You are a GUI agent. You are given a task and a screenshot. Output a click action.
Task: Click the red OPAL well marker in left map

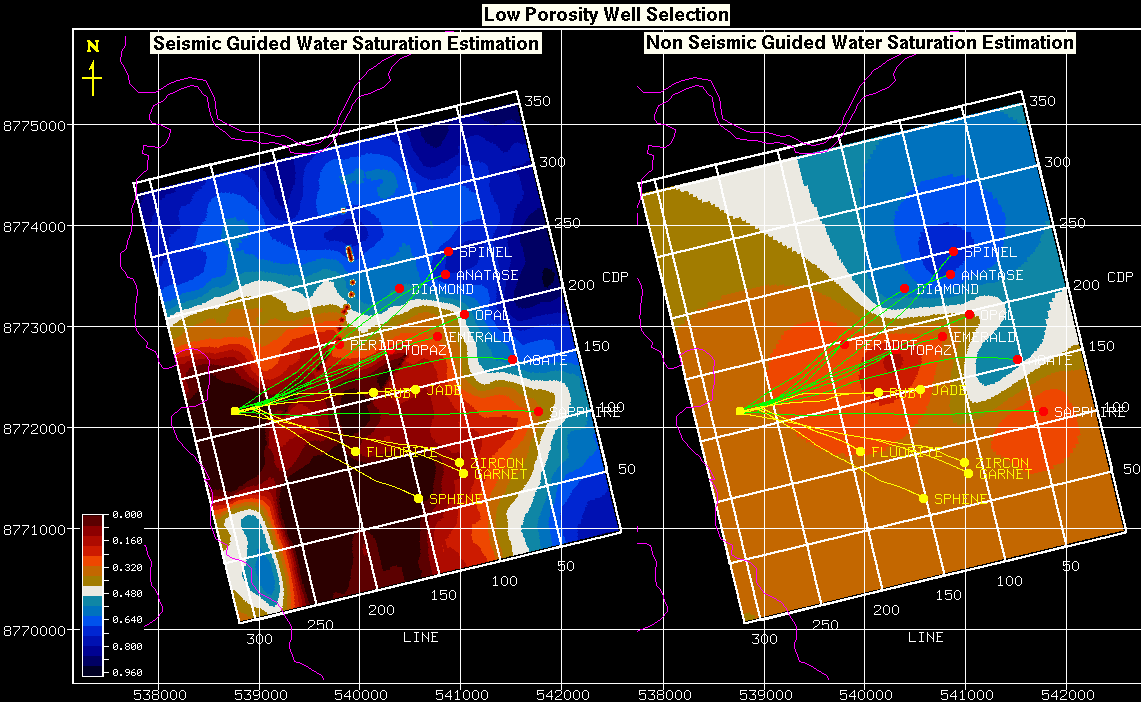coord(464,314)
